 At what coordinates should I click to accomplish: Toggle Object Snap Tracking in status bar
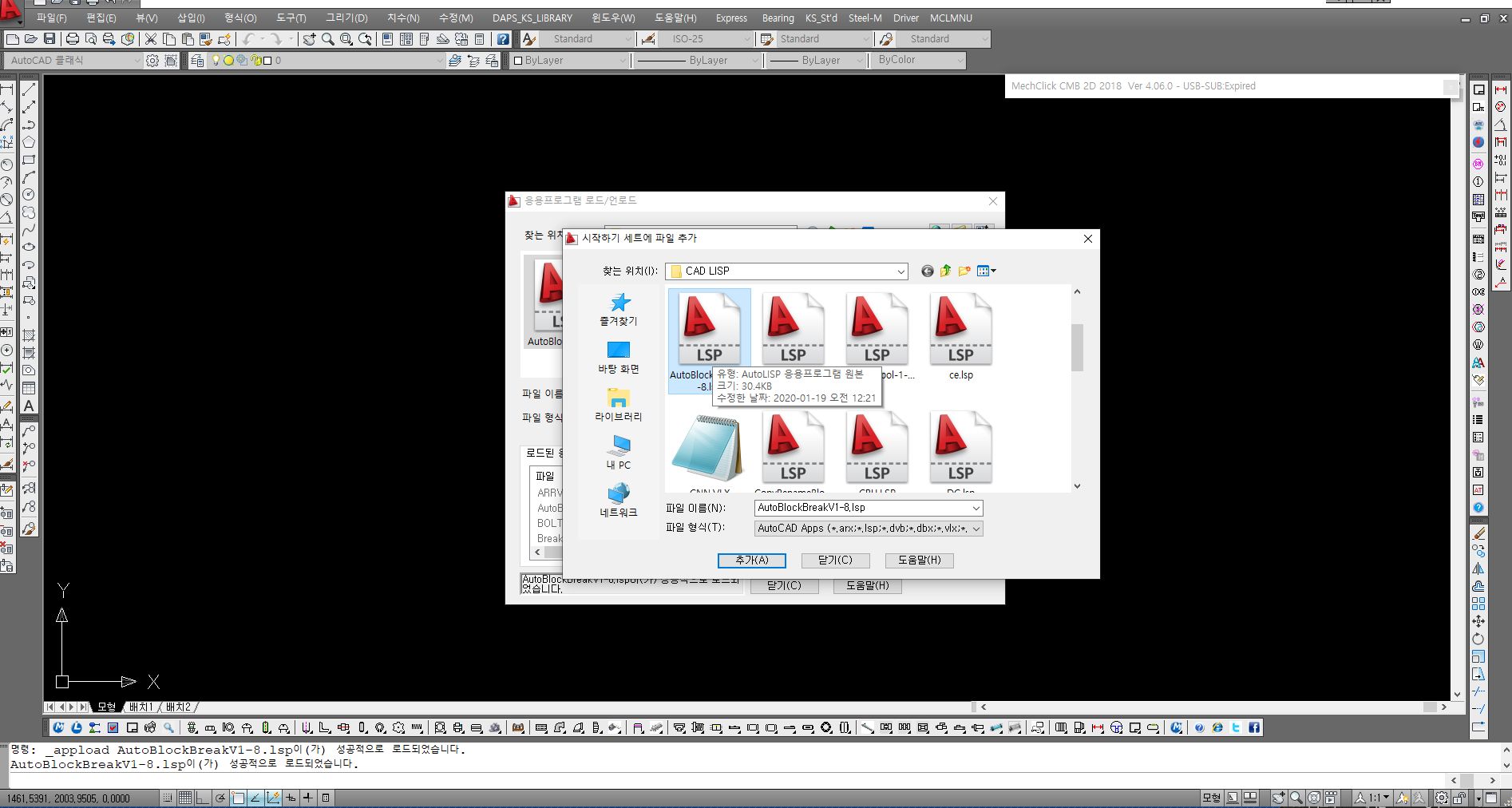[255, 798]
